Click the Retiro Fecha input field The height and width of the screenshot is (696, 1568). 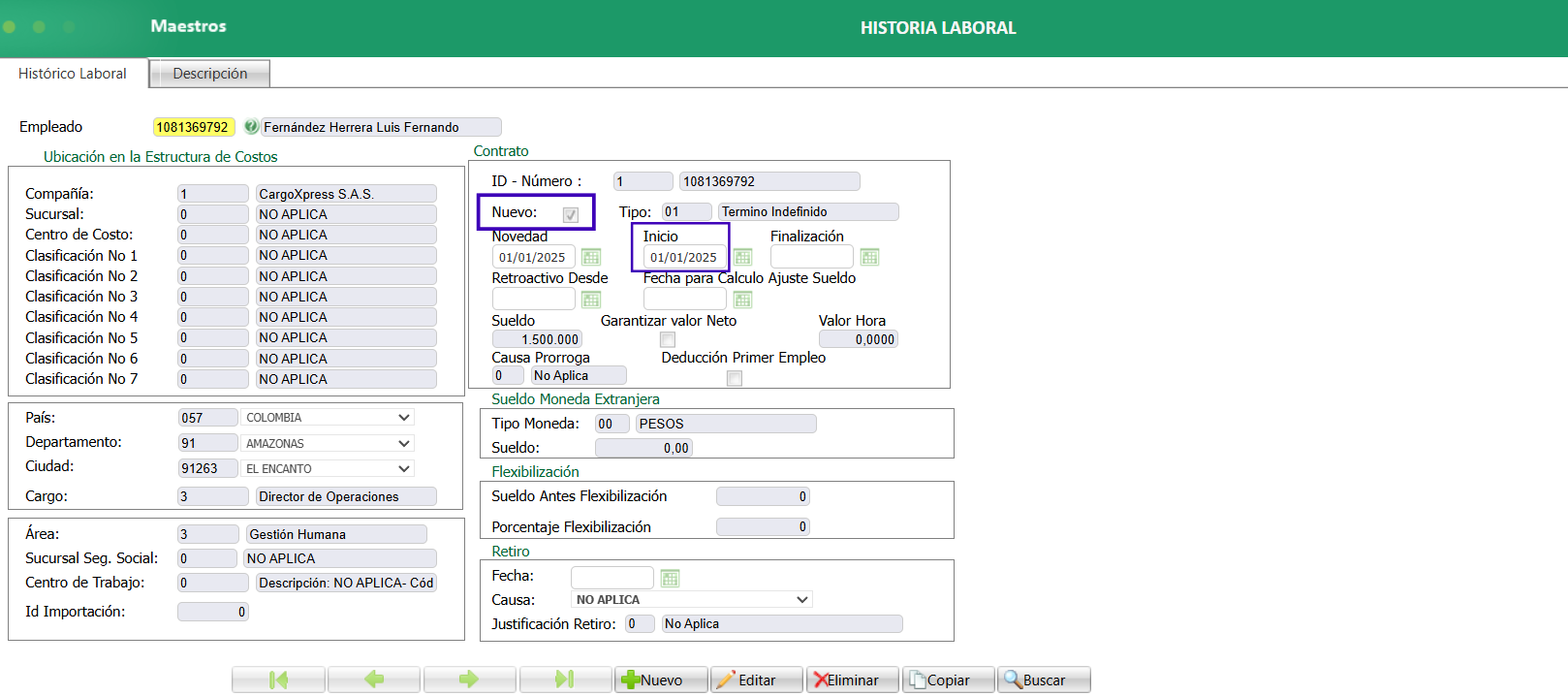tap(612, 579)
